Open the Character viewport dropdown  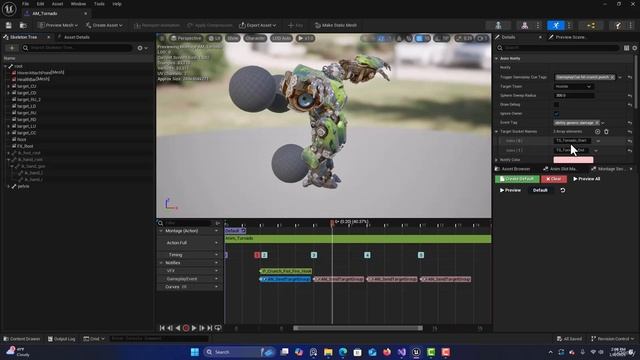click(255, 38)
